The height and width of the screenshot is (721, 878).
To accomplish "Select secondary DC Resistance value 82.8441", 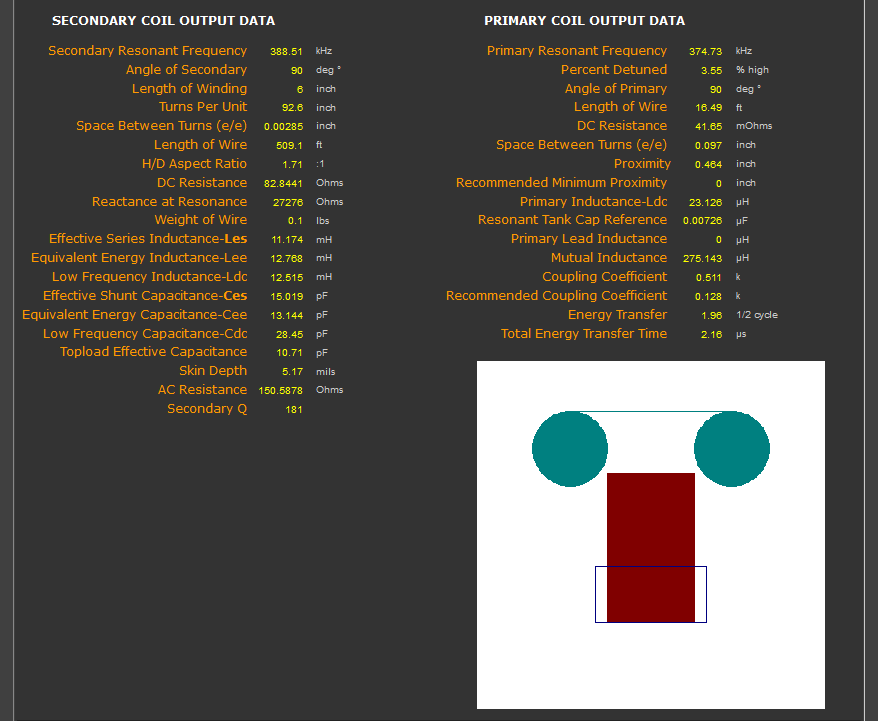I will [283, 184].
